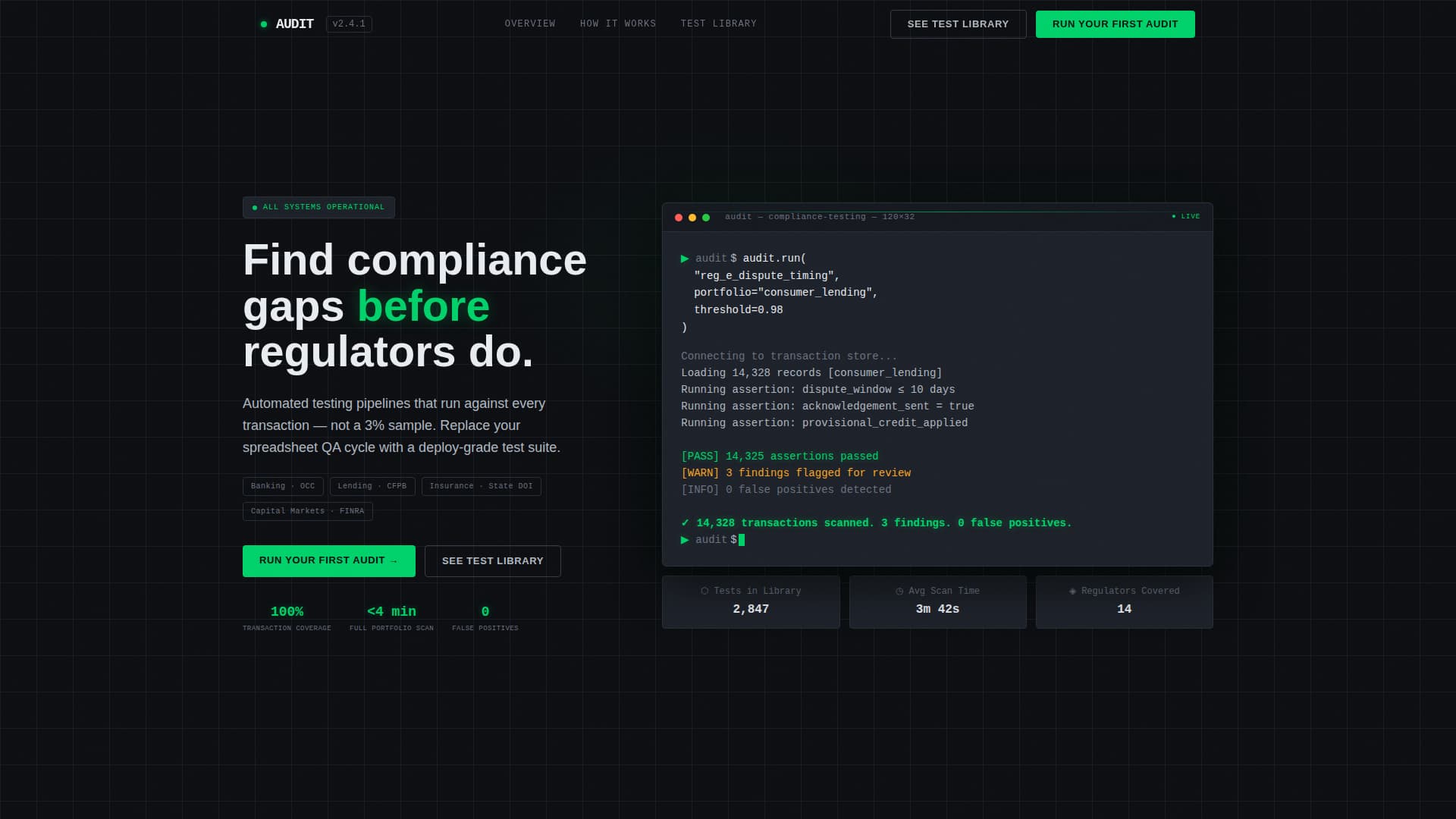Viewport: 1456px width, 819px height.
Task: Click the "reg_e_dispute_timing" line
Action: click(x=767, y=276)
